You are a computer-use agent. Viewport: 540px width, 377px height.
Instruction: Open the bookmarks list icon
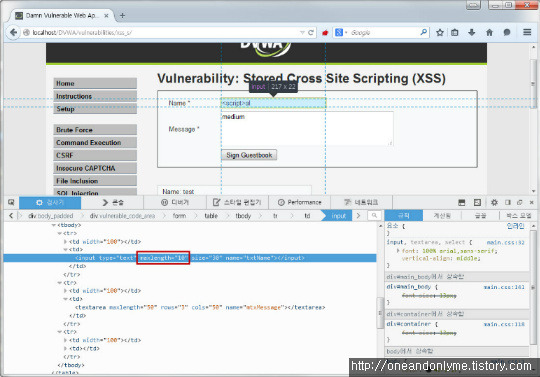455,32
